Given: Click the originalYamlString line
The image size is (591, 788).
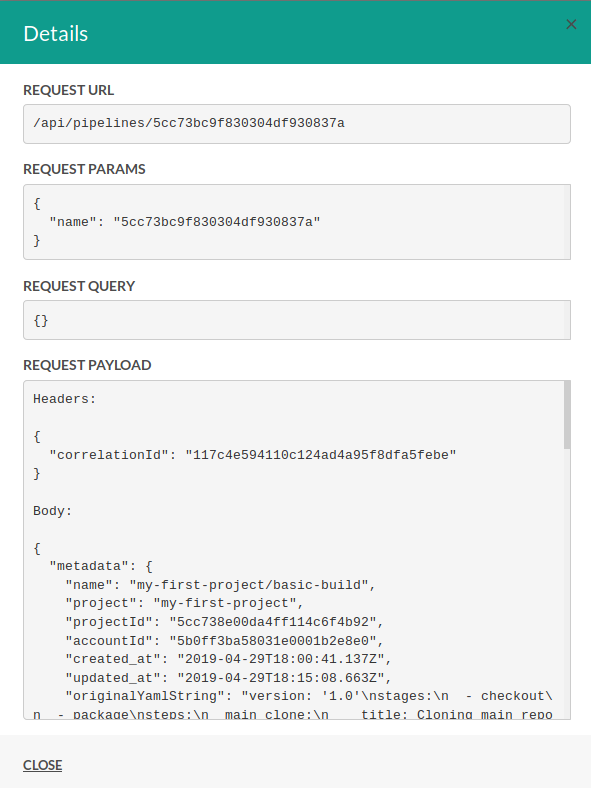Looking at the screenshot, I should (x=309, y=696).
